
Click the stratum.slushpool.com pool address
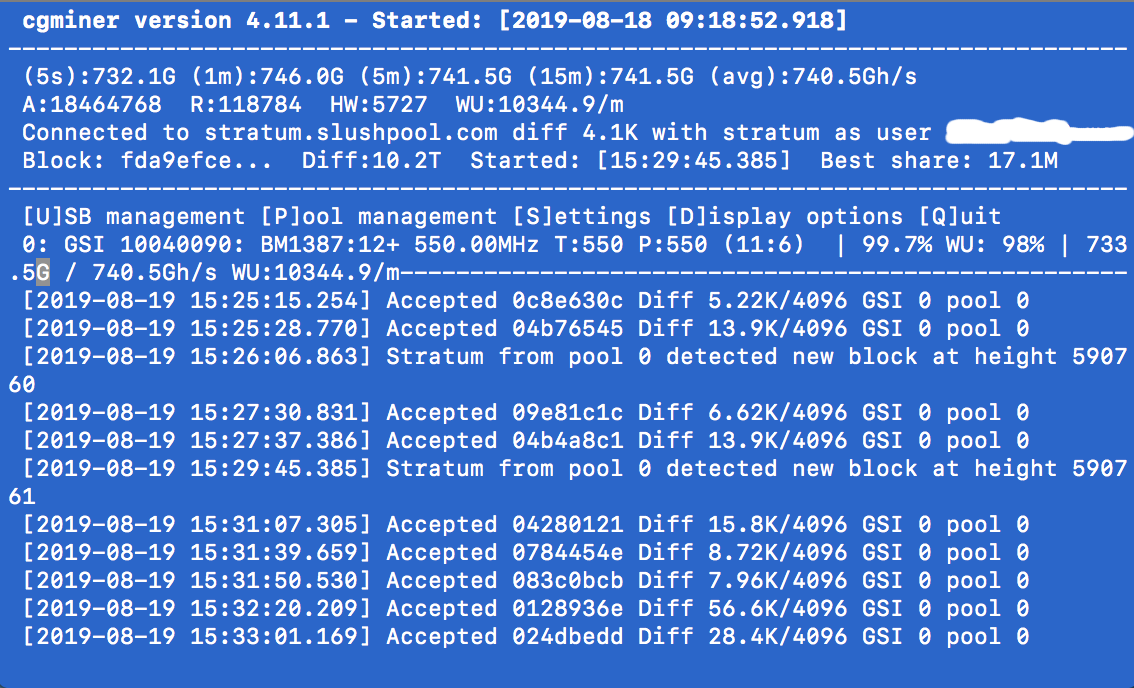[x=351, y=133]
